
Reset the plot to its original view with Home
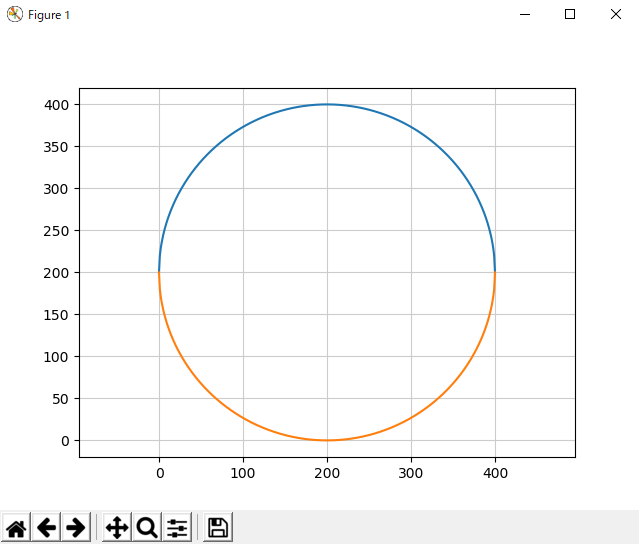pyautogui.click(x=16, y=528)
